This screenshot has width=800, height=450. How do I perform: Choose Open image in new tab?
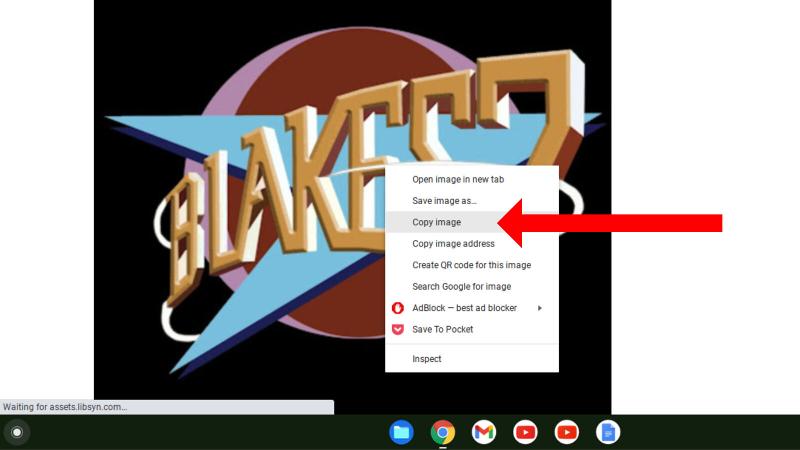tap(472, 179)
